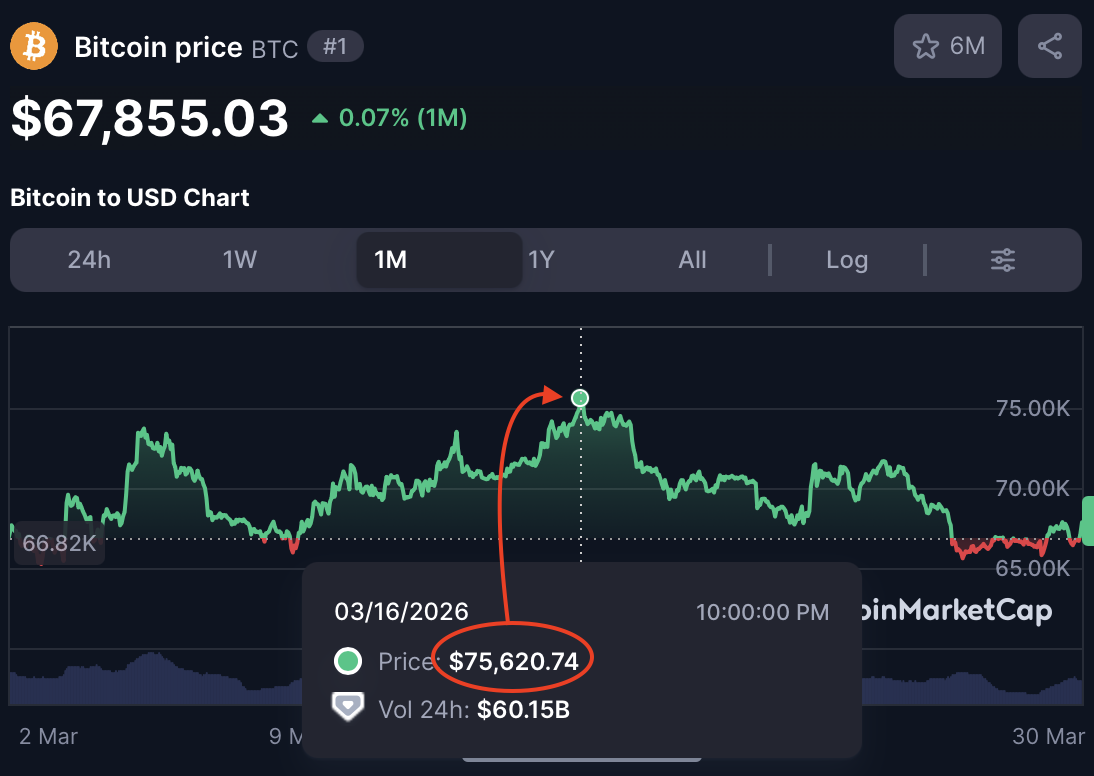Select the 1M time range
The height and width of the screenshot is (776, 1094).
coord(390,260)
